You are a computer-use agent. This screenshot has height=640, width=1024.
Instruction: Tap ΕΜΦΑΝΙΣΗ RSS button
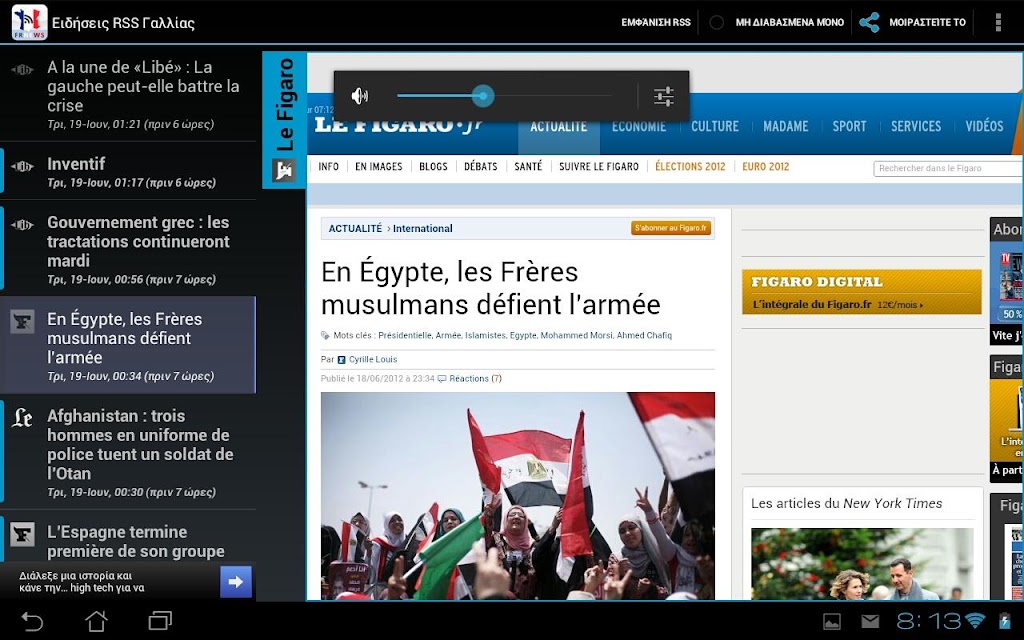click(656, 22)
